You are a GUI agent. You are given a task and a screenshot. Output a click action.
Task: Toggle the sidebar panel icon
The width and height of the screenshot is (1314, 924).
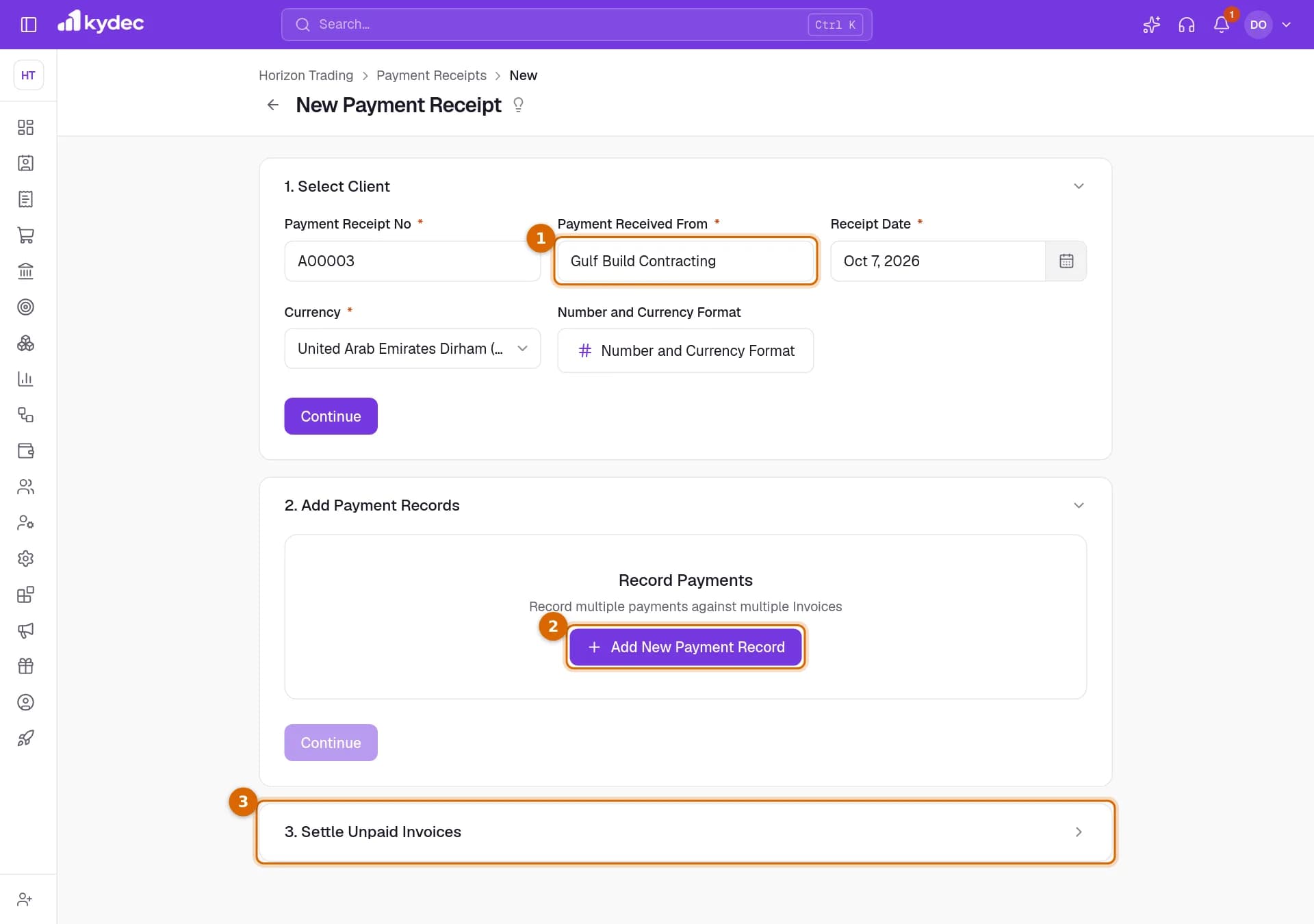(28, 25)
